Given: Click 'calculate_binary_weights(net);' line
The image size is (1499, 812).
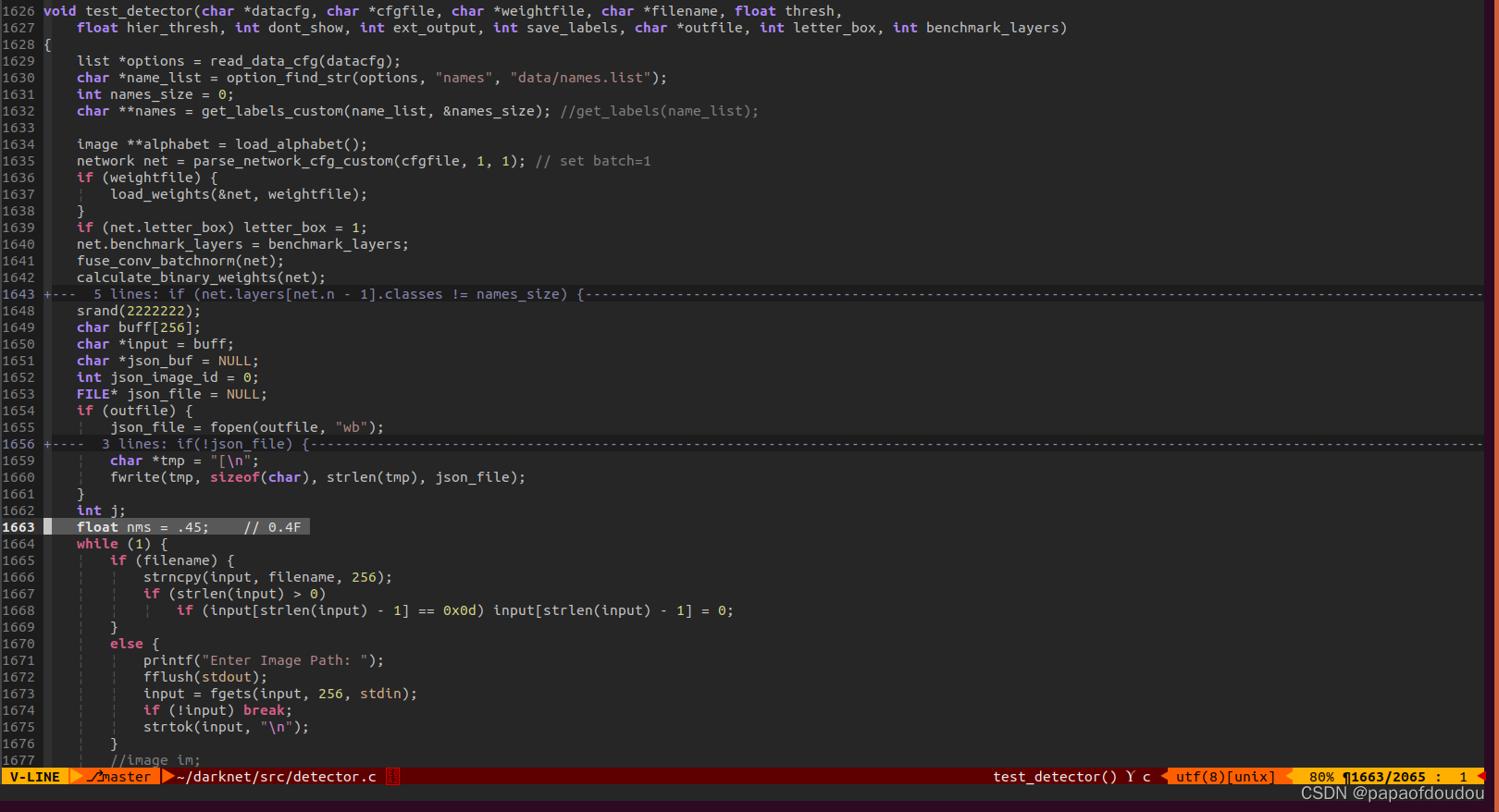Looking at the screenshot, I should [201, 277].
